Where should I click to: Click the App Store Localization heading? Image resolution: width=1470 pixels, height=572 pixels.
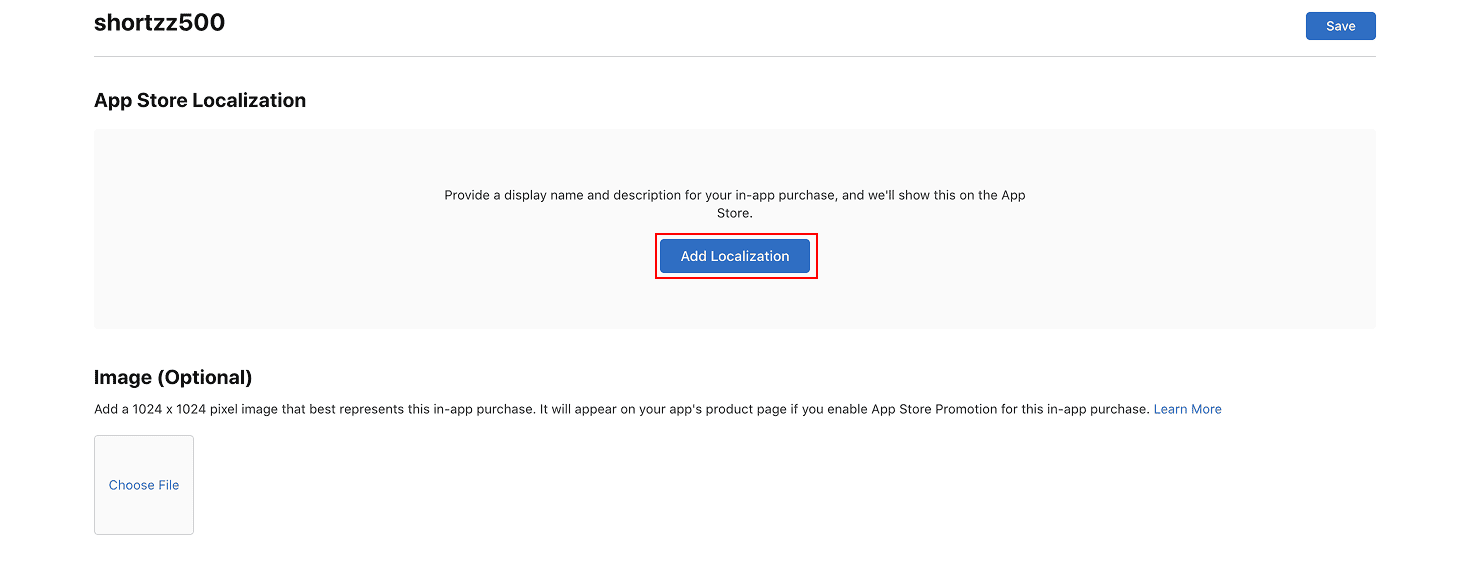200,100
